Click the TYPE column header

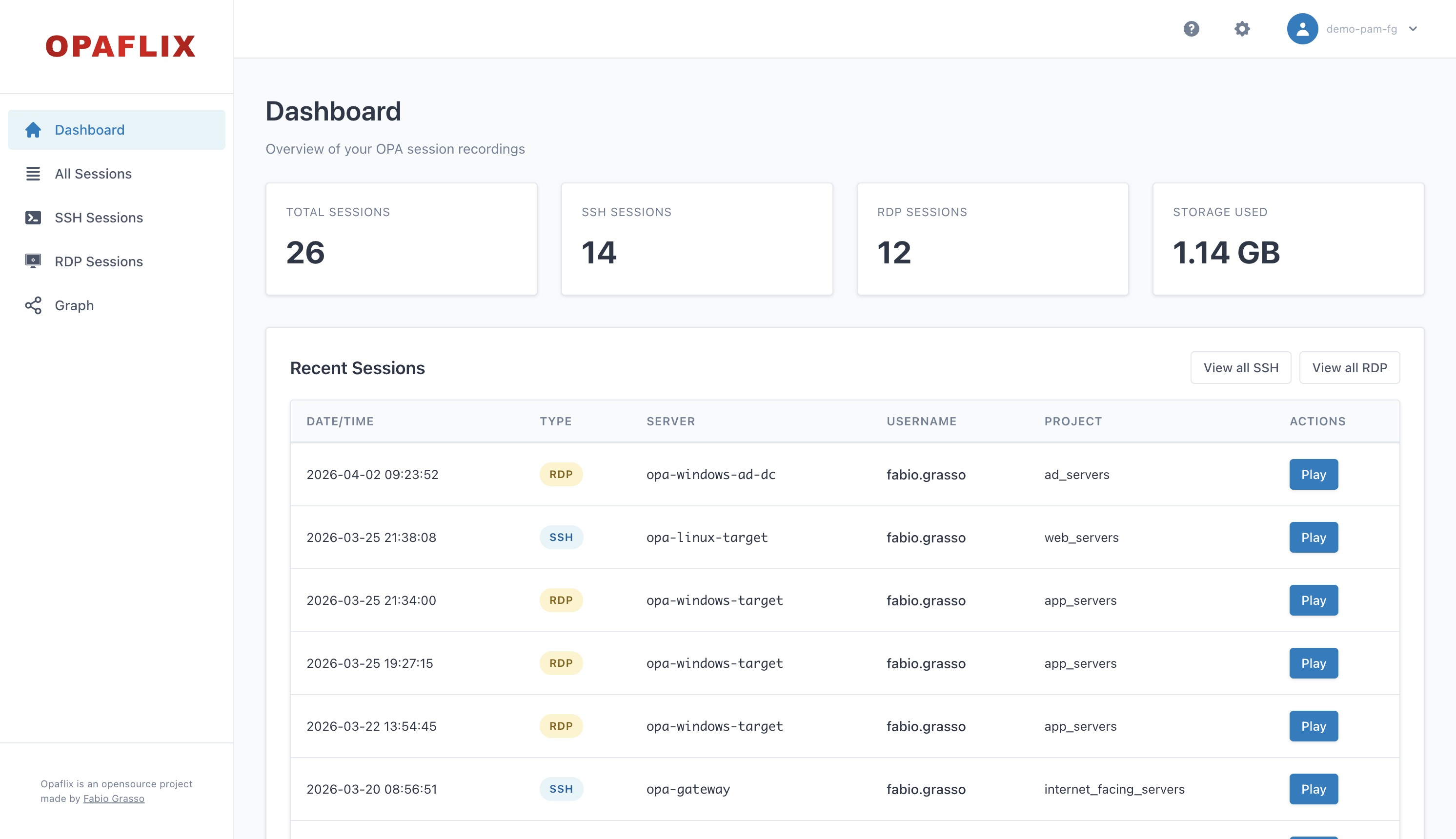[x=556, y=421]
